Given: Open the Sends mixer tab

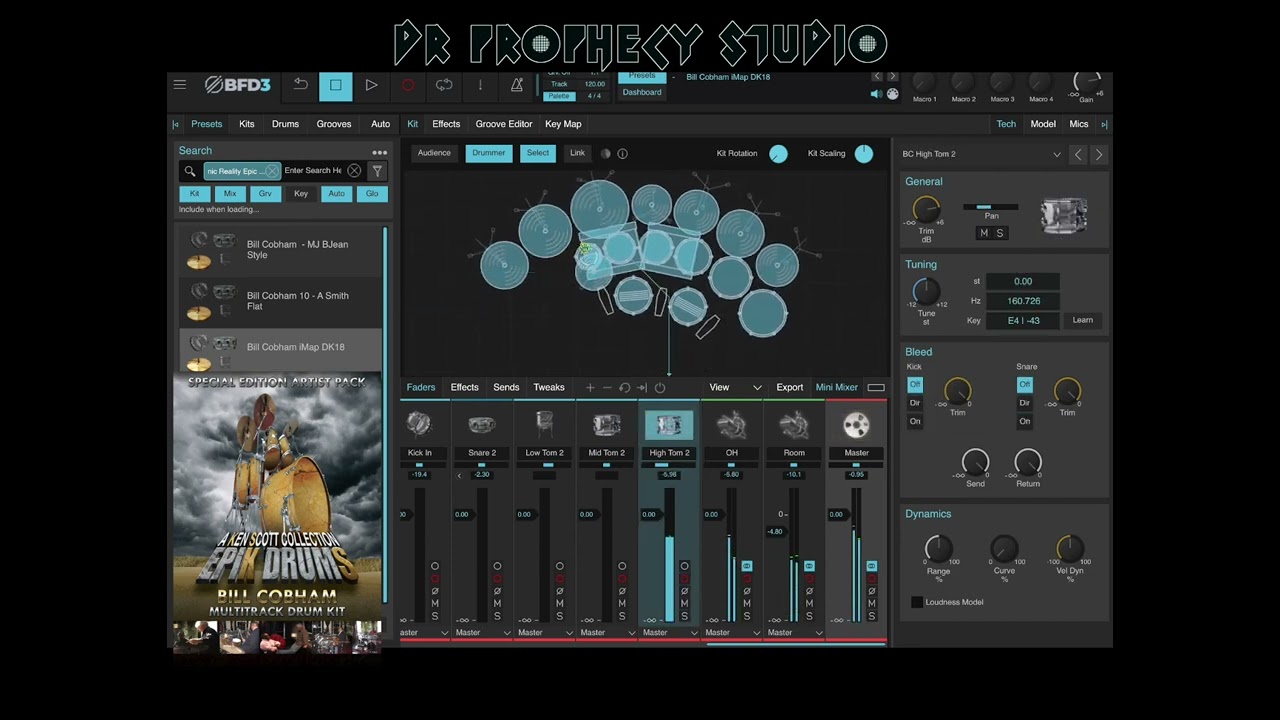Looking at the screenshot, I should (x=506, y=387).
